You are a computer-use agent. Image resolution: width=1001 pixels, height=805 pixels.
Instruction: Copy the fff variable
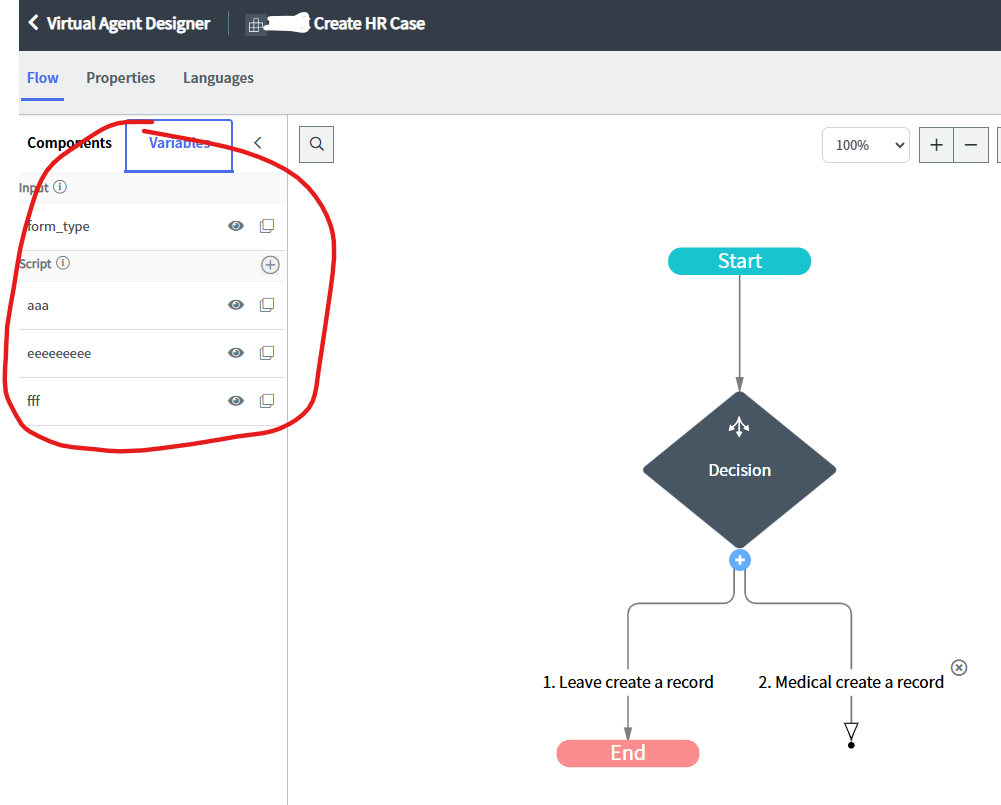[x=266, y=400]
